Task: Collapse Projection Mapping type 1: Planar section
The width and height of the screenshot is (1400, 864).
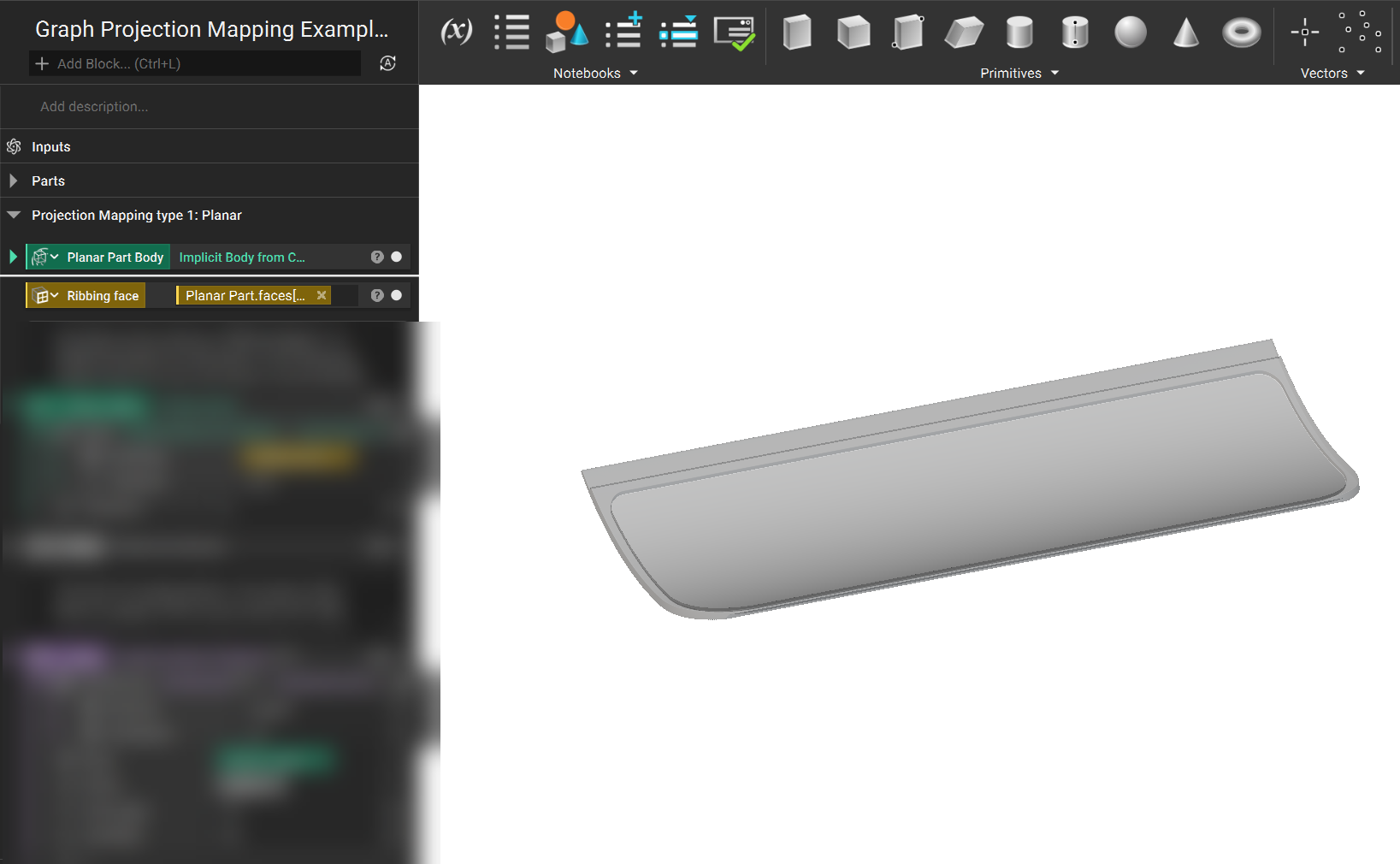Action: click(x=13, y=215)
